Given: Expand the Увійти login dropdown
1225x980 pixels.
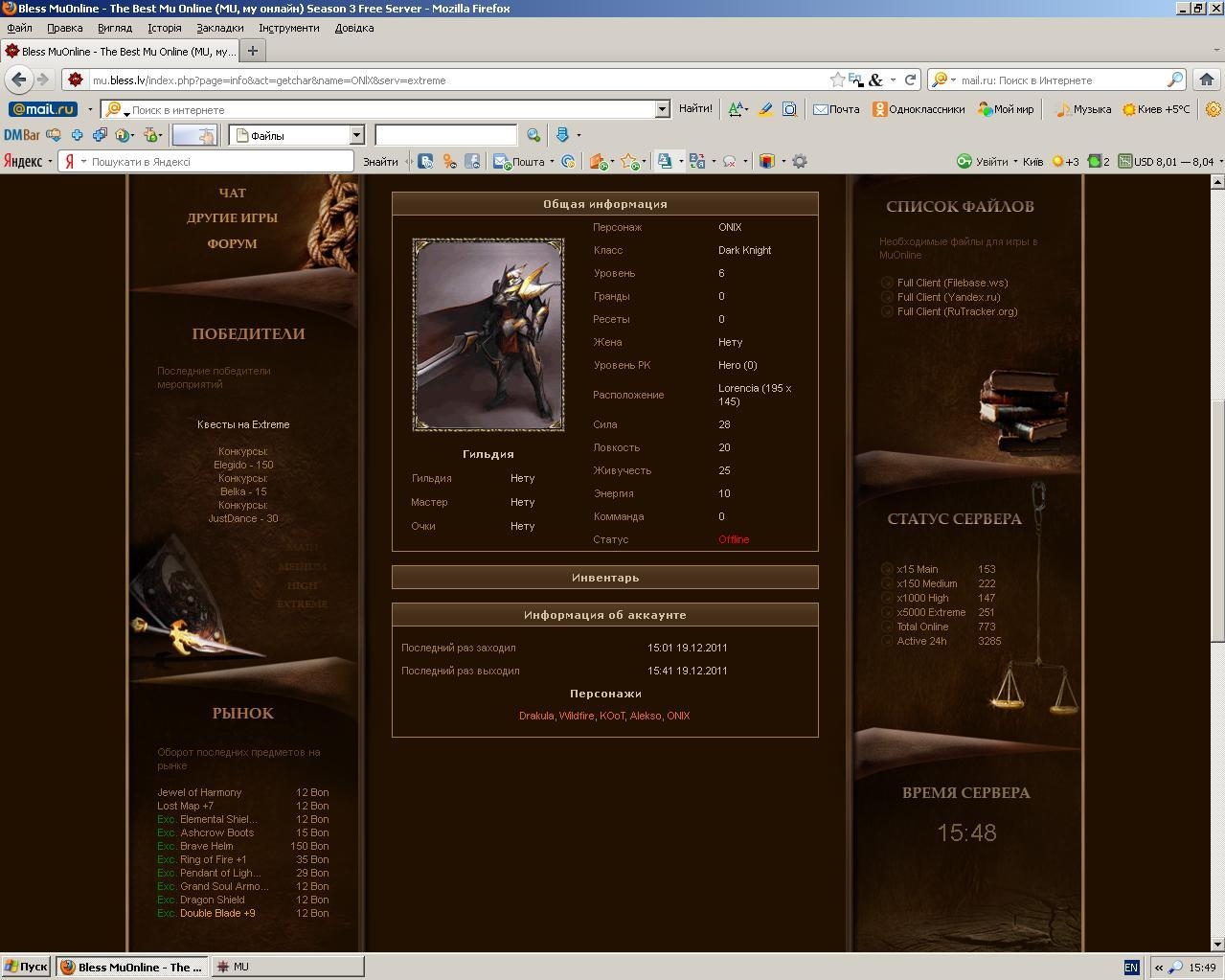Looking at the screenshot, I should pyautogui.click(x=1015, y=162).
